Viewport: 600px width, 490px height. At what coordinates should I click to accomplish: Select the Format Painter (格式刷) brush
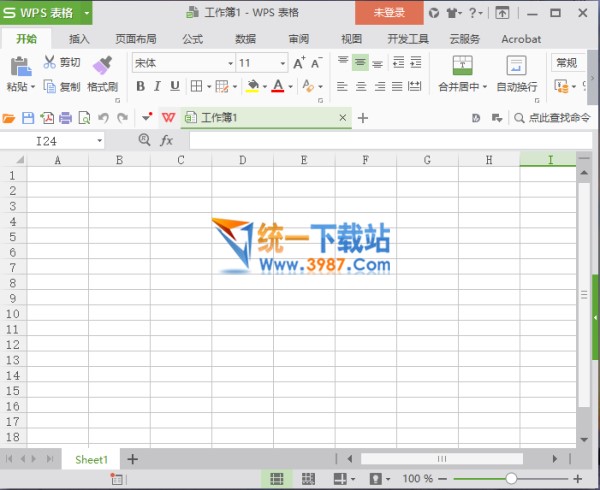point(102,65)
